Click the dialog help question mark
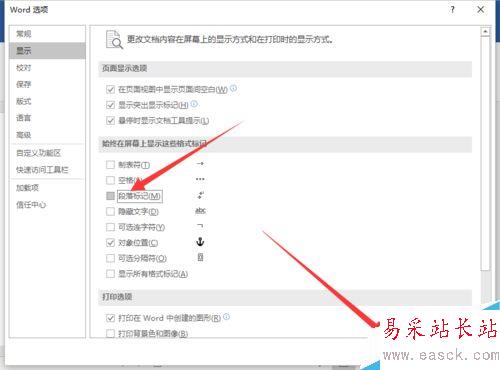 (452, 10)
